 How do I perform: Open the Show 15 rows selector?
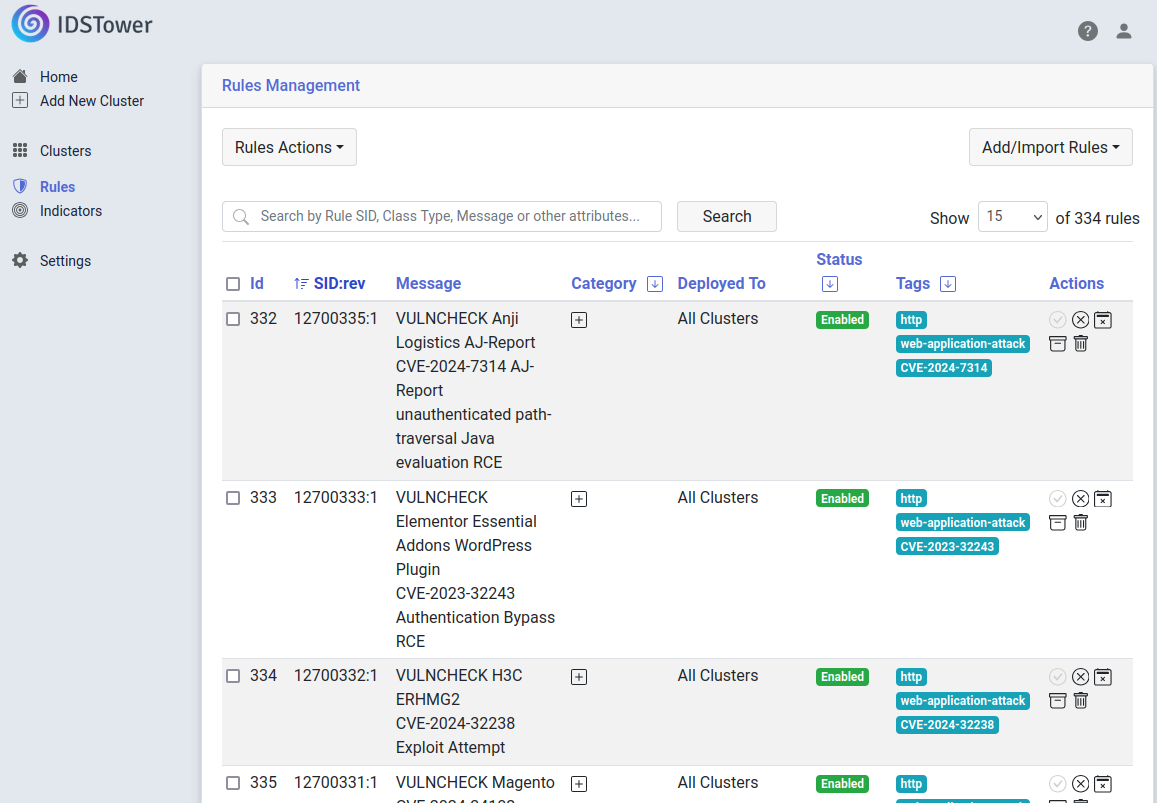pyautogui.click(x=1012, y=216)
